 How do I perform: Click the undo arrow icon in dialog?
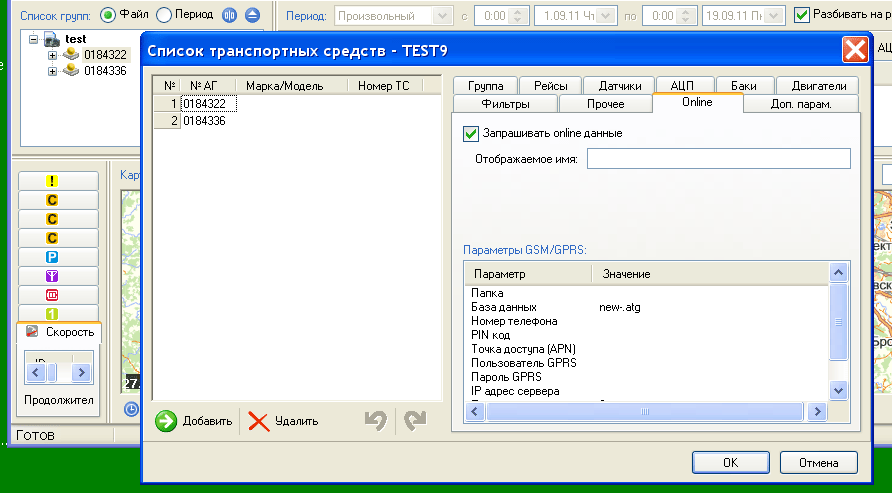pos(376,421)
